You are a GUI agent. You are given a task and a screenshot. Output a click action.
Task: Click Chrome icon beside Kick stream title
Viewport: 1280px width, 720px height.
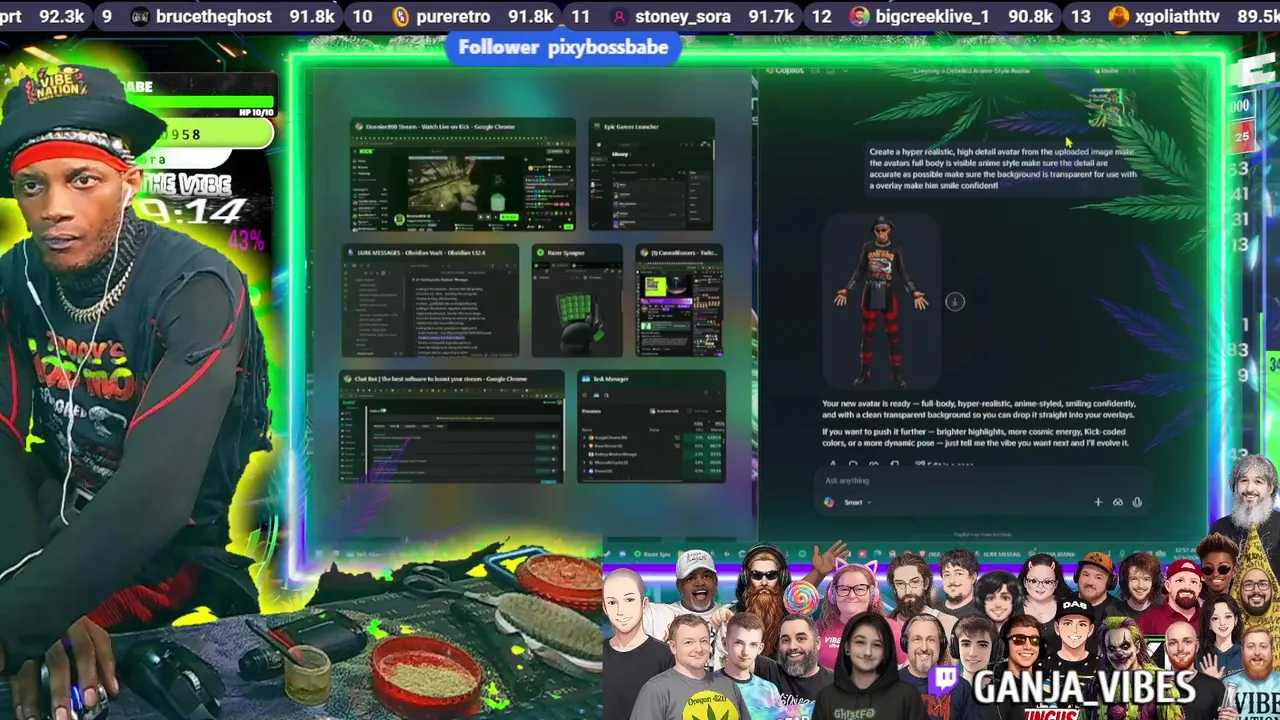(359, 127)
